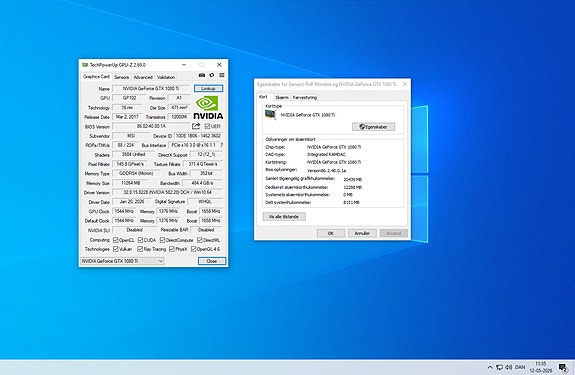Open the GPU-Z hamburger menu icon
575x375 pixels.
tap(222, 75)
